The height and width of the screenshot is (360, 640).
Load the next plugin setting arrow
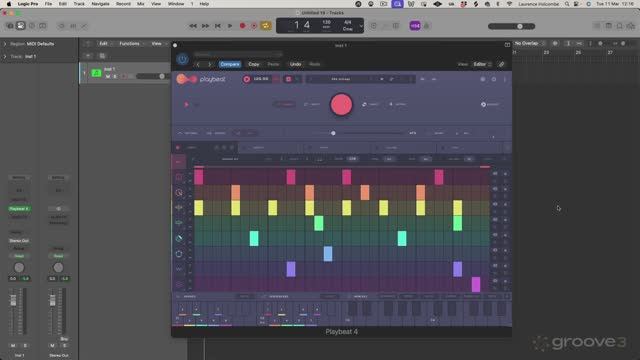pyautogui.click(x=210, y=64)
